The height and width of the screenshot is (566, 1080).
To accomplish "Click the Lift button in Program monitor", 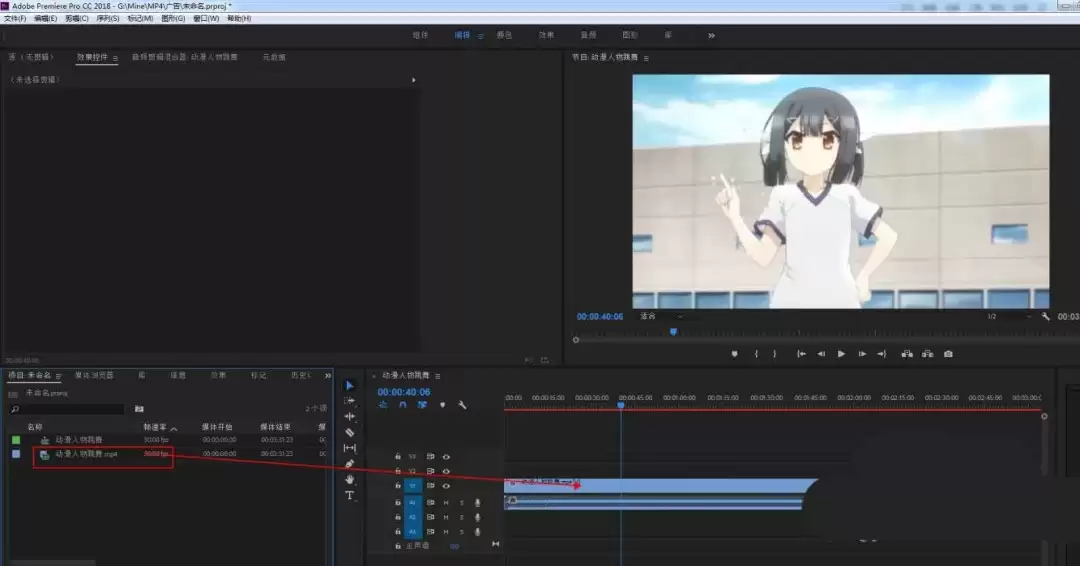I will 907,354.
